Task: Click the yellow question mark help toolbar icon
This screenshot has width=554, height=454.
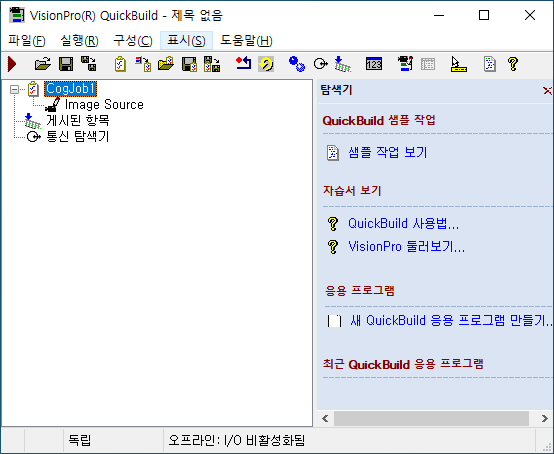Action: 513,64
